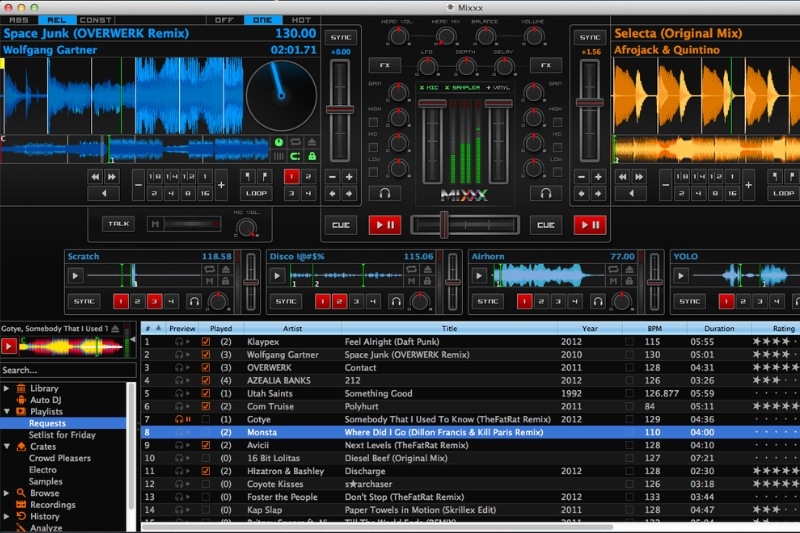
Task: Play the Scratch sampler
Action: click(75, 276)
